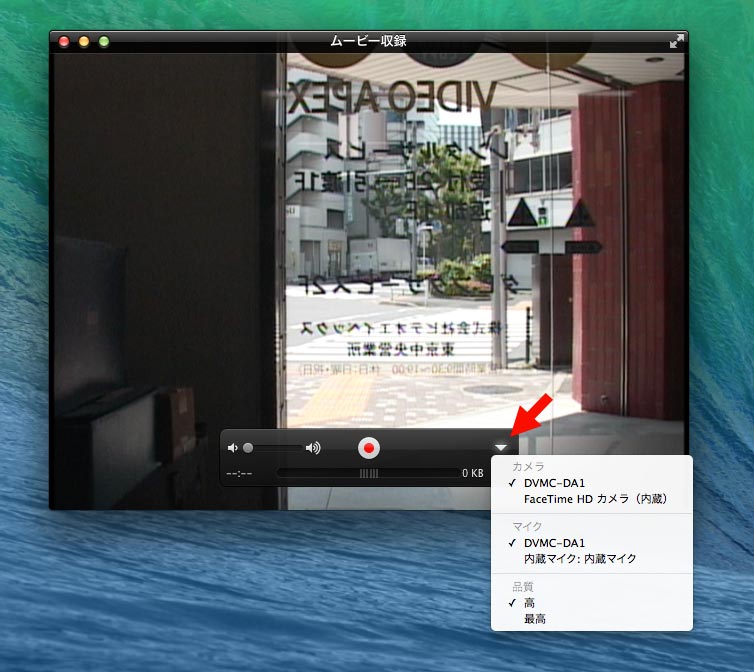Select DVMC-DA1 under the カメラ section

click(554, 483)
